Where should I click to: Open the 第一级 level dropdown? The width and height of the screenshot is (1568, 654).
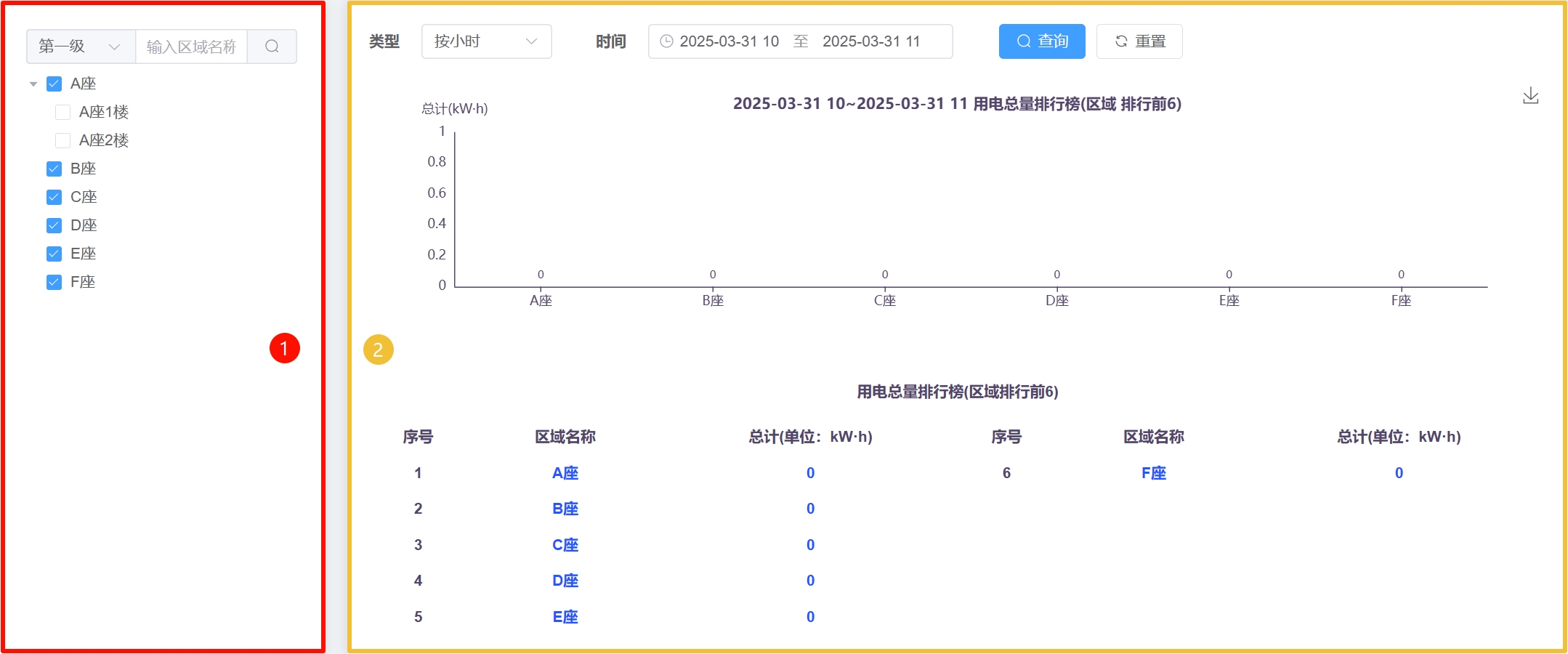coord(81,47)
